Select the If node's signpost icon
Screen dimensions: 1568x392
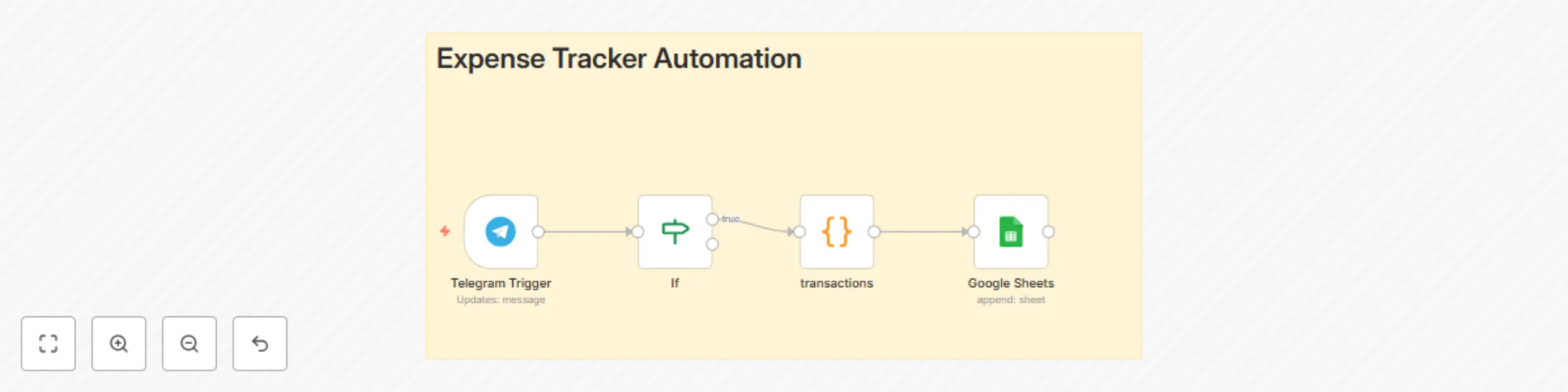(676, 231)
